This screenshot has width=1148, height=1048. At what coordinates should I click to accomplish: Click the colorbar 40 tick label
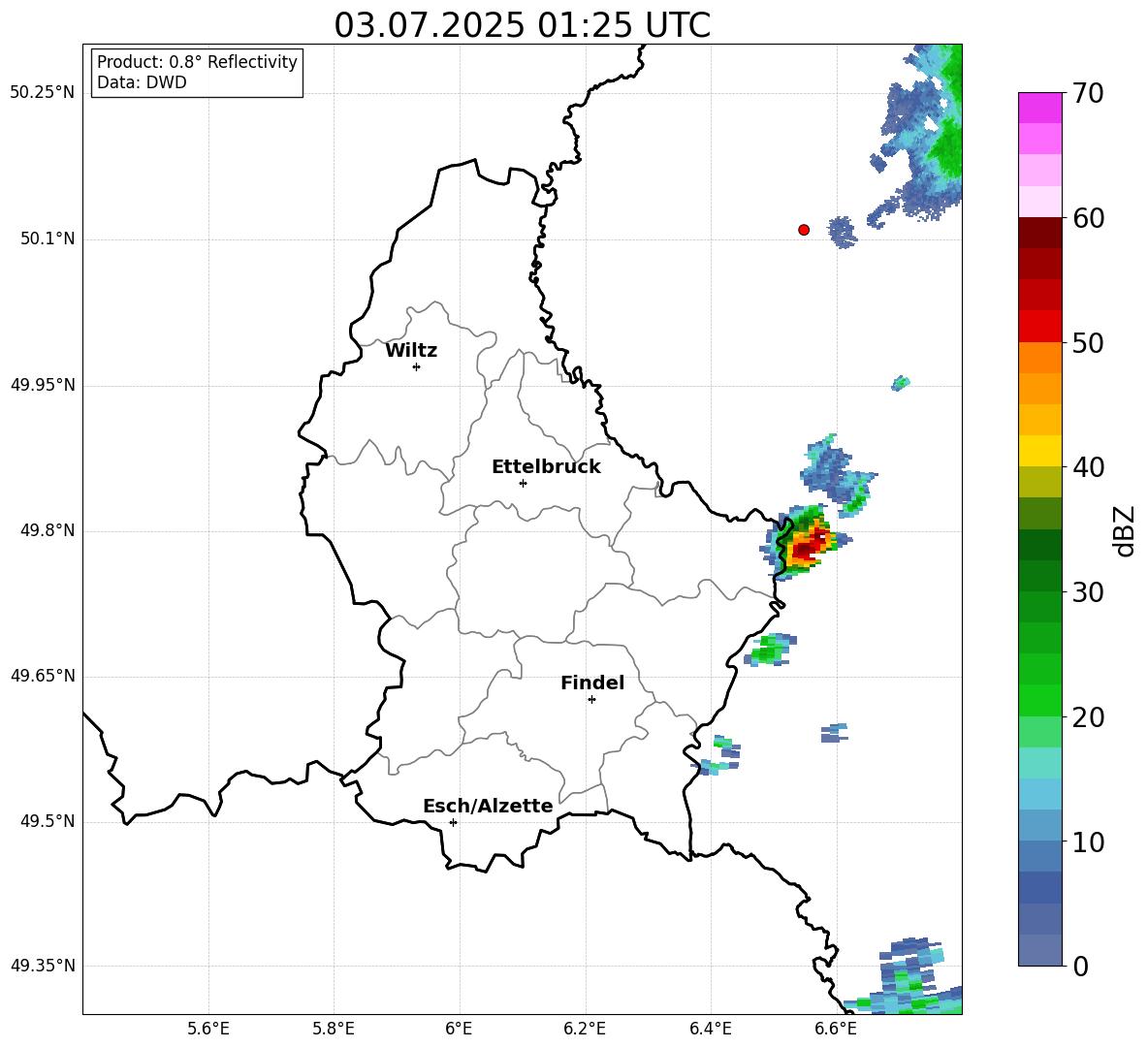point(1088,467)
